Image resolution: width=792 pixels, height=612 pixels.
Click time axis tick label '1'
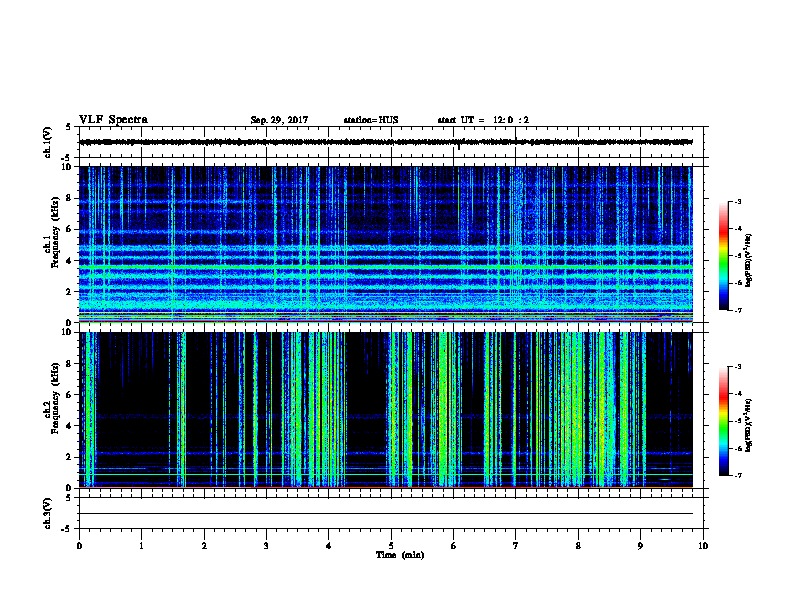coord(141,546)
